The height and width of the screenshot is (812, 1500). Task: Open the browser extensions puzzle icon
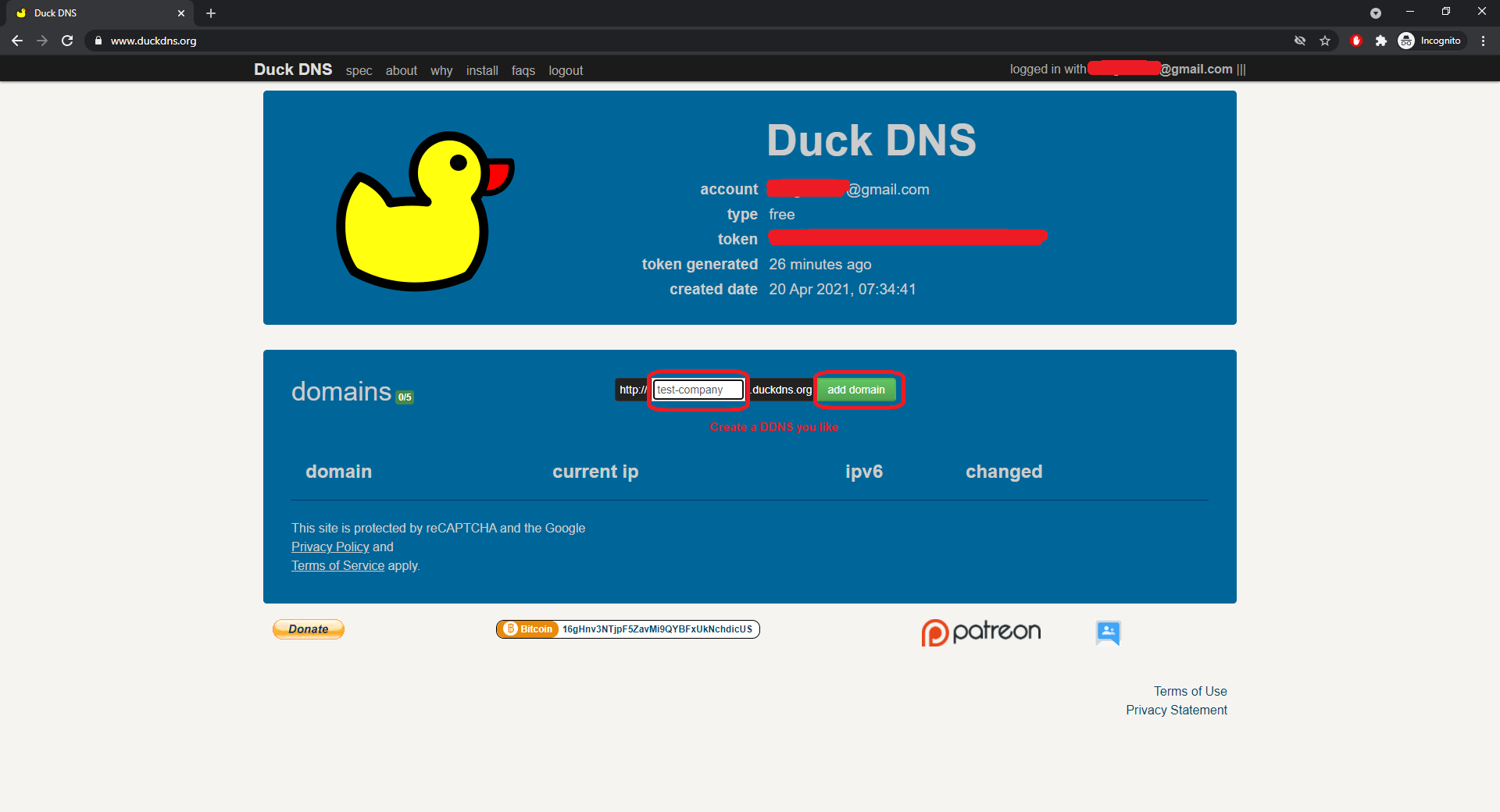coord(1381,41)
